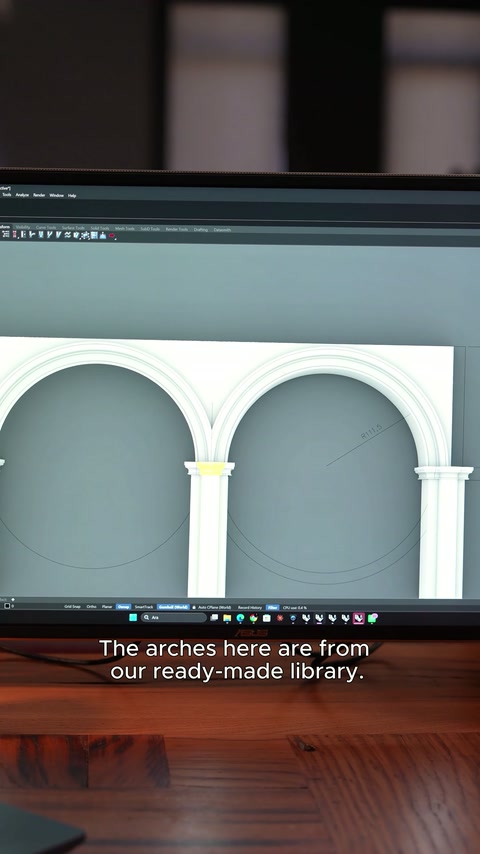Viewport: 480px width, 854px height.
Task: Toggle Osnap in the status bar
Action: coord(124,607)
